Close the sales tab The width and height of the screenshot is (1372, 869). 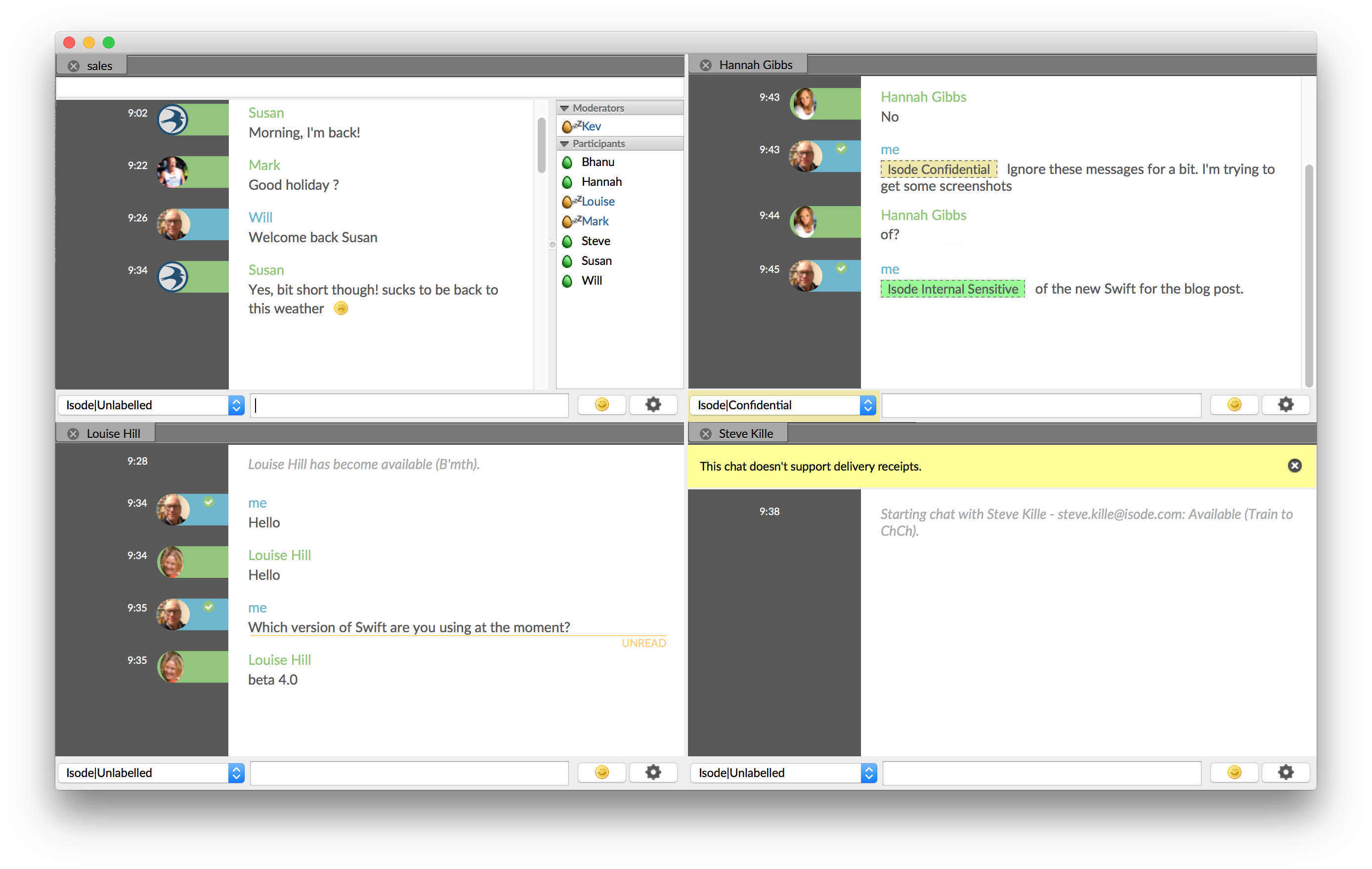click(x=74, y=66)
